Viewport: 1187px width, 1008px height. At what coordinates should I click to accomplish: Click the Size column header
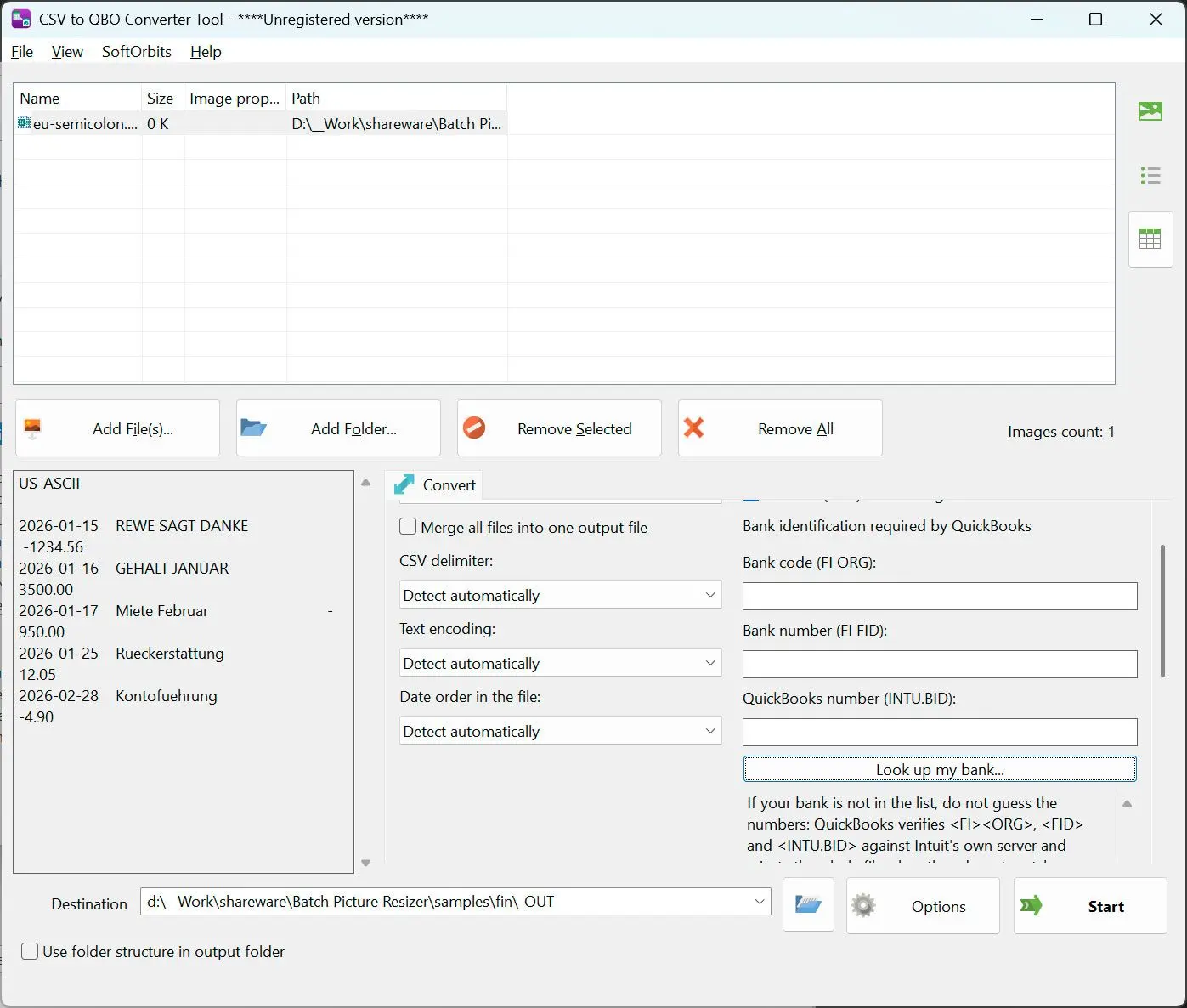pos(162,98)
